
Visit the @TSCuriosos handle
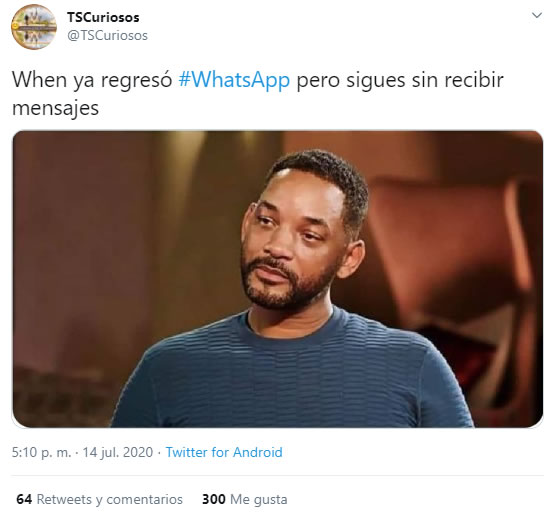coord(107,36)
